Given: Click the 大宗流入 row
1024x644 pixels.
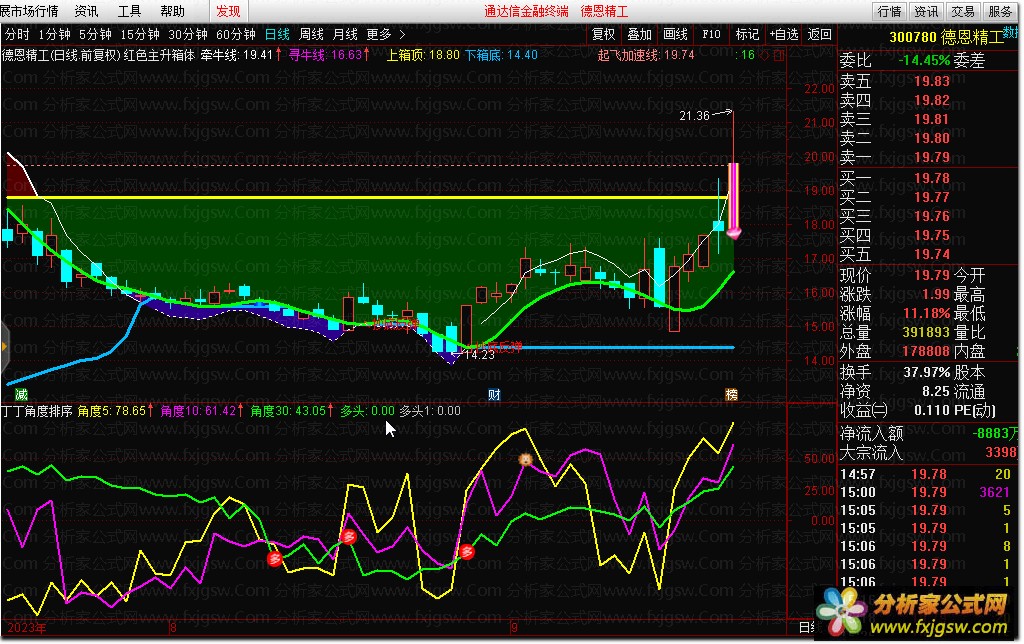Looking at the screenshot, I should click(929, 452).
